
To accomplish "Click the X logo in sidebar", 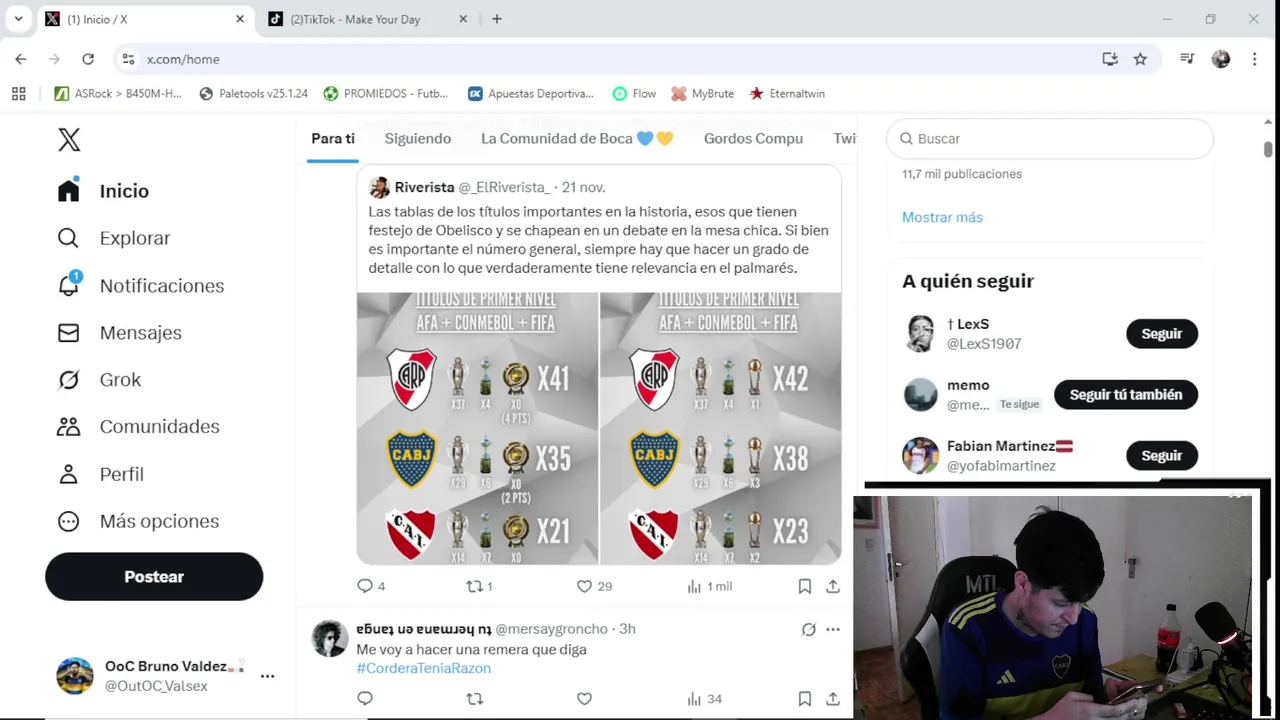I will click(69, 139).
